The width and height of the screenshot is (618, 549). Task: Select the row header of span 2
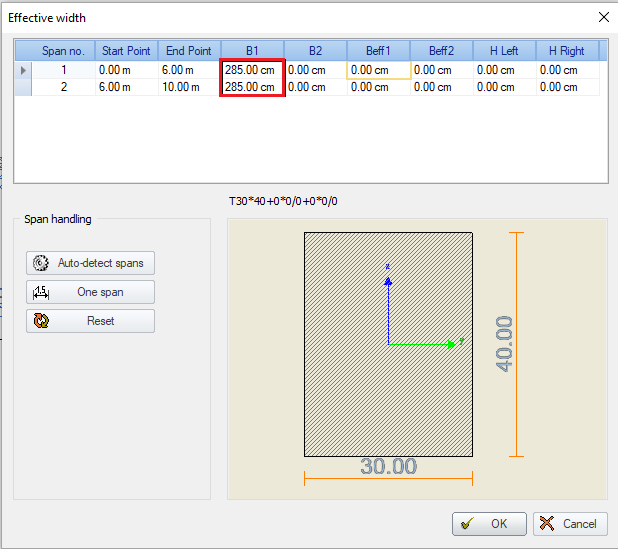pyautogui.click(x=23, y=87)
